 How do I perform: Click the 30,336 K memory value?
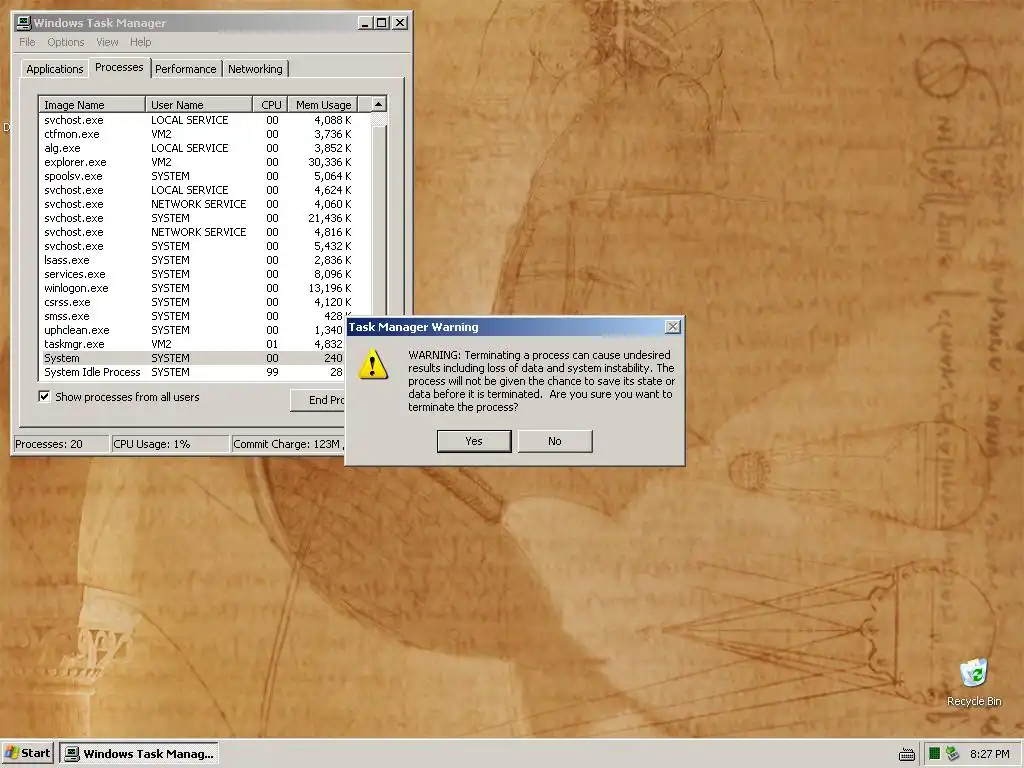[329, 162]
